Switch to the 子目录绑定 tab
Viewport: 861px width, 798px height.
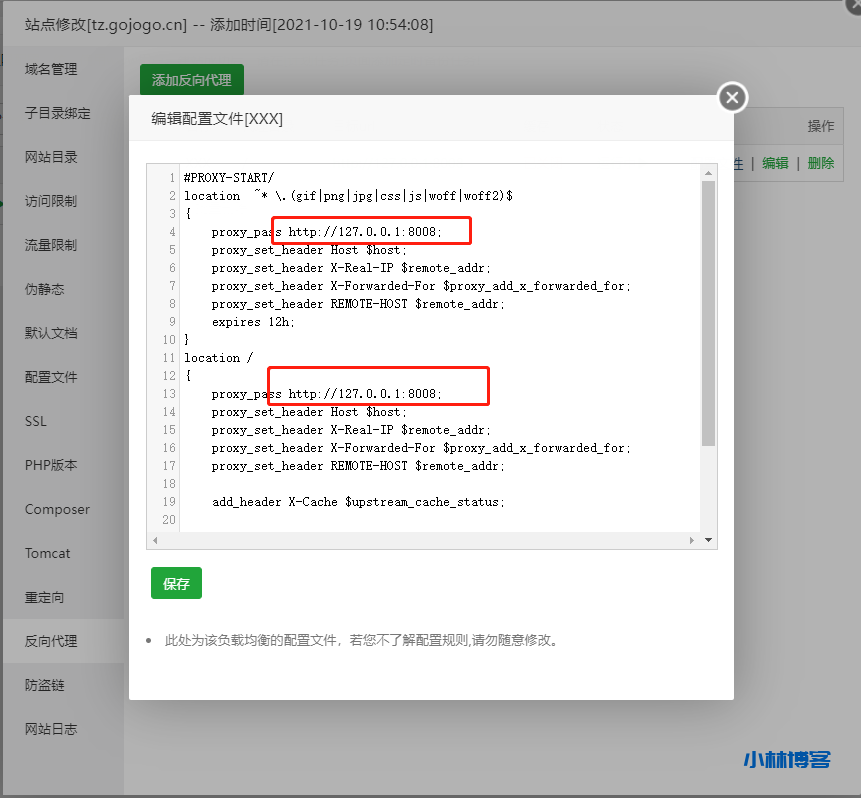click(x=58, y=113)
